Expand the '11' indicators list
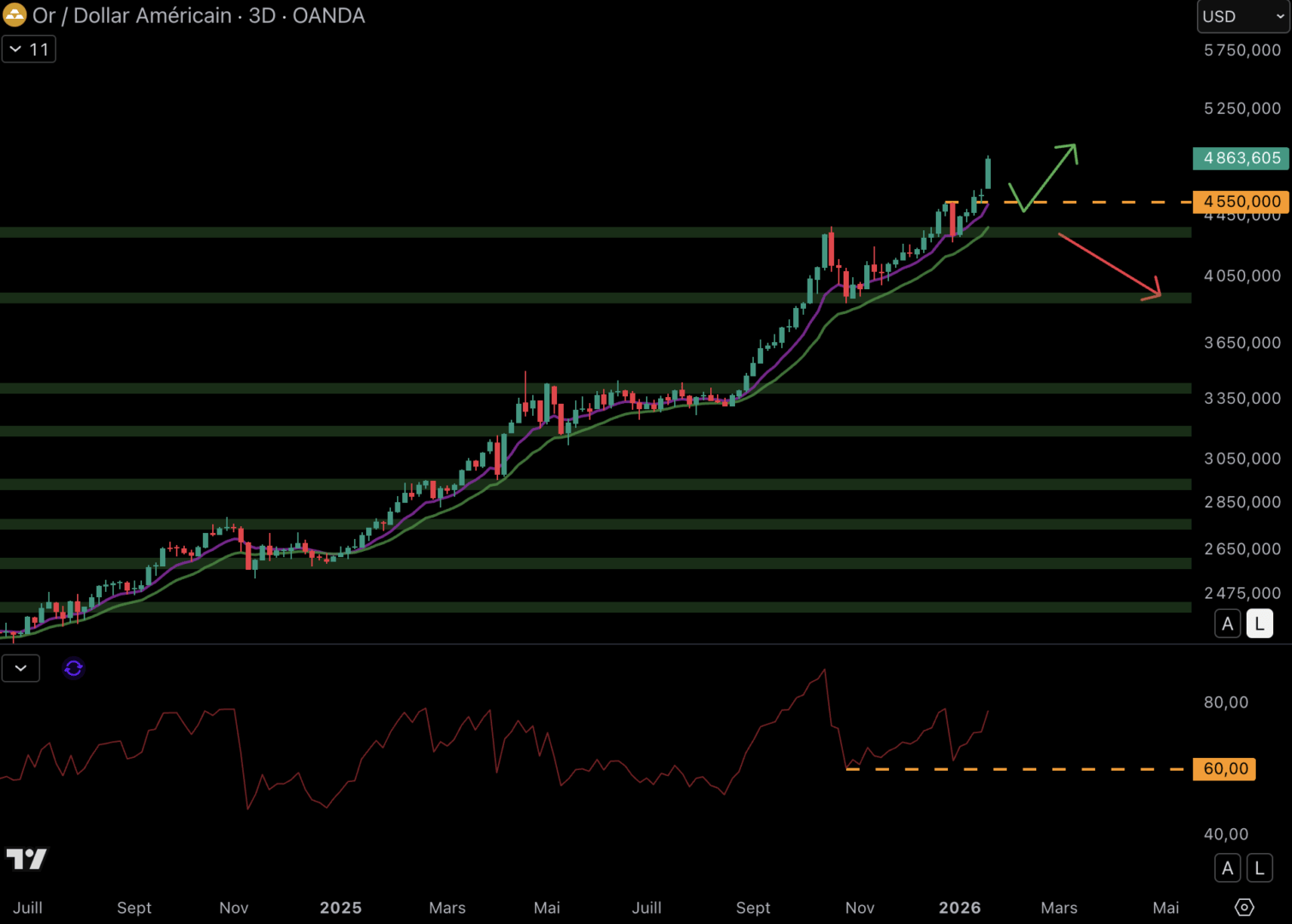Screen dimensions: 1292x924 (28, 49)
